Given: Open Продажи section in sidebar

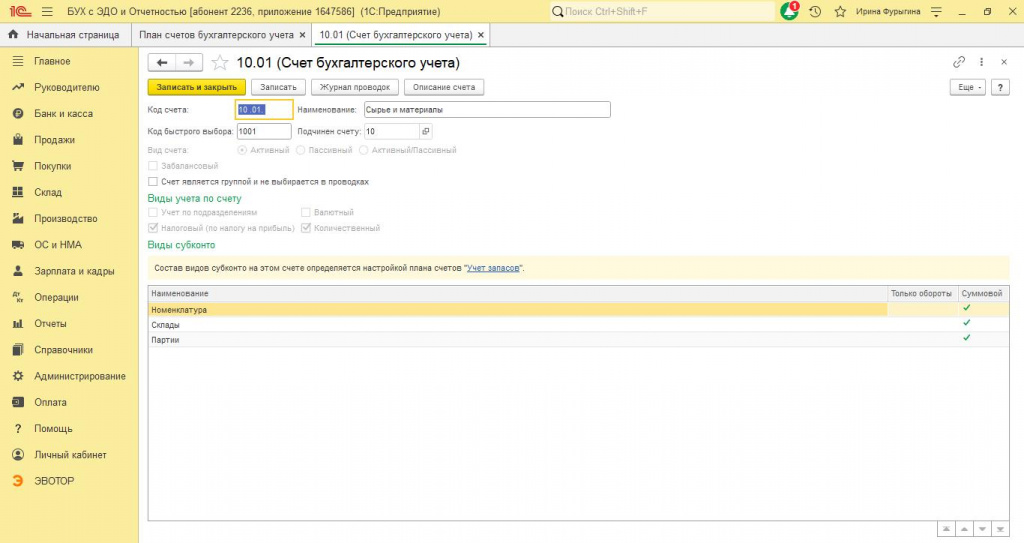Looking at the screenshot, I should click(x=54, y=140).
